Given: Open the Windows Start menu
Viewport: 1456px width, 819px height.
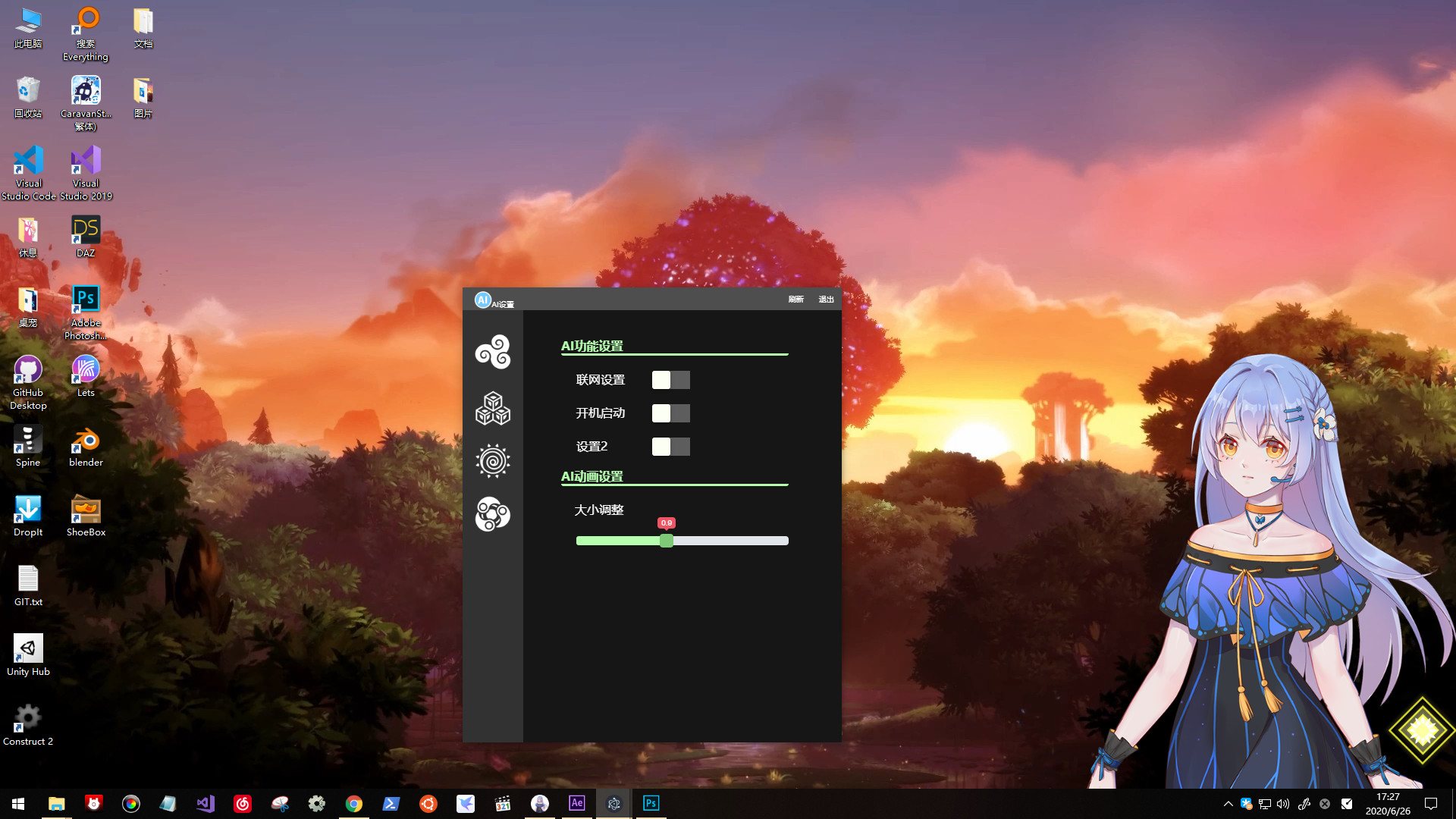Looking at the screenshot, I should [x=17, y=803].
